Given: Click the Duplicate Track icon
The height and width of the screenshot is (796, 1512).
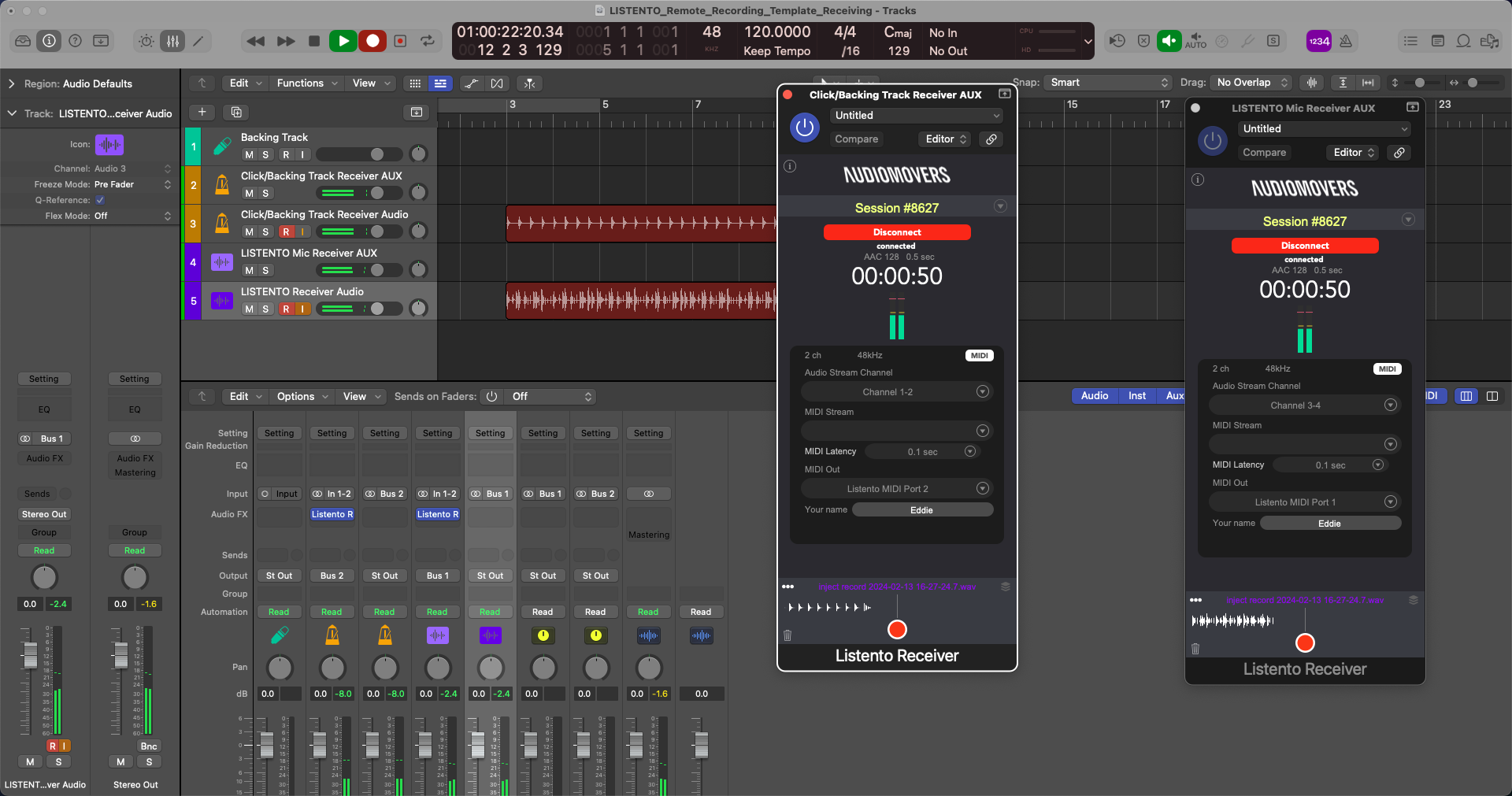Looking at the screenshot, I should [236, 112].
